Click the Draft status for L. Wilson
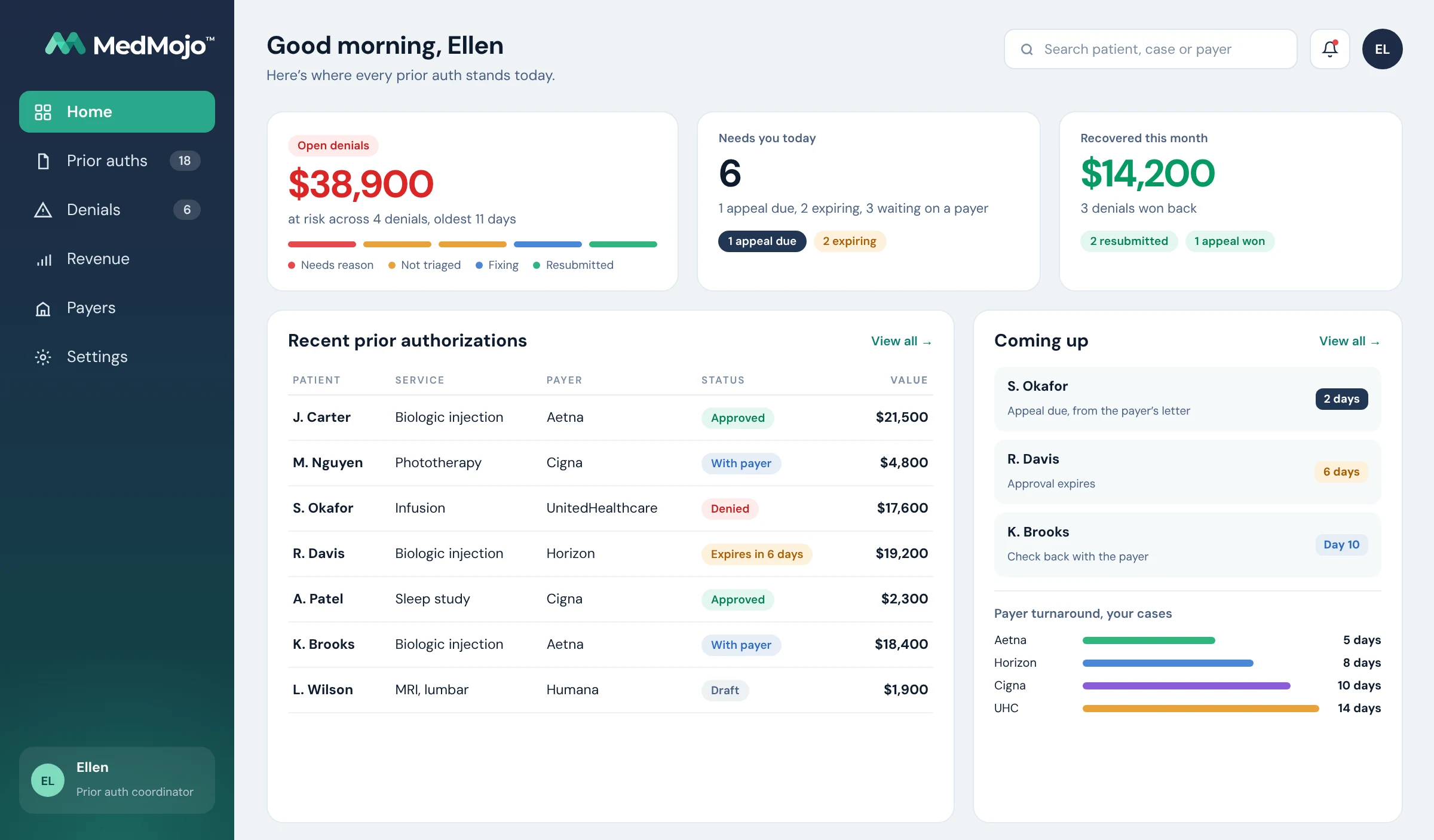 725,691
